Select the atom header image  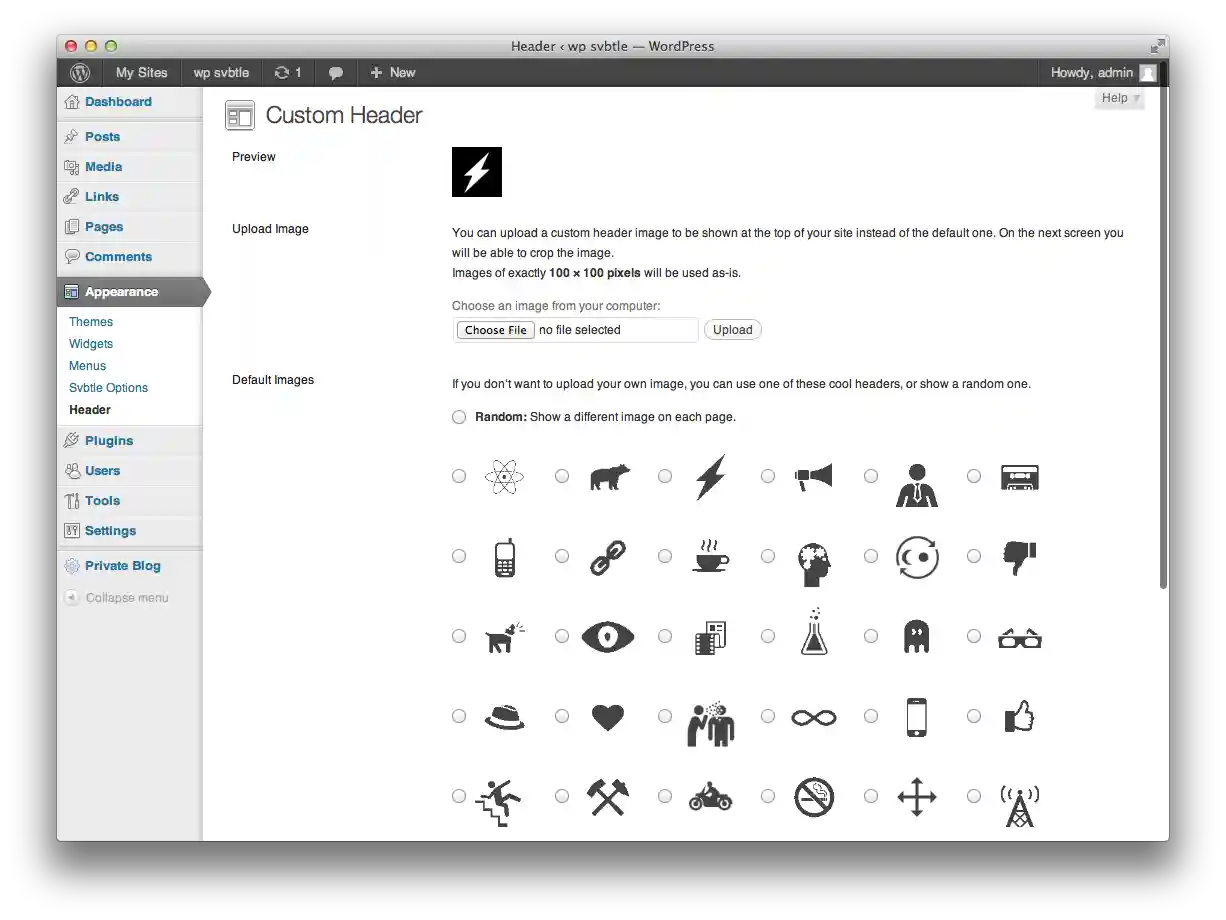(x=504, y=477)
